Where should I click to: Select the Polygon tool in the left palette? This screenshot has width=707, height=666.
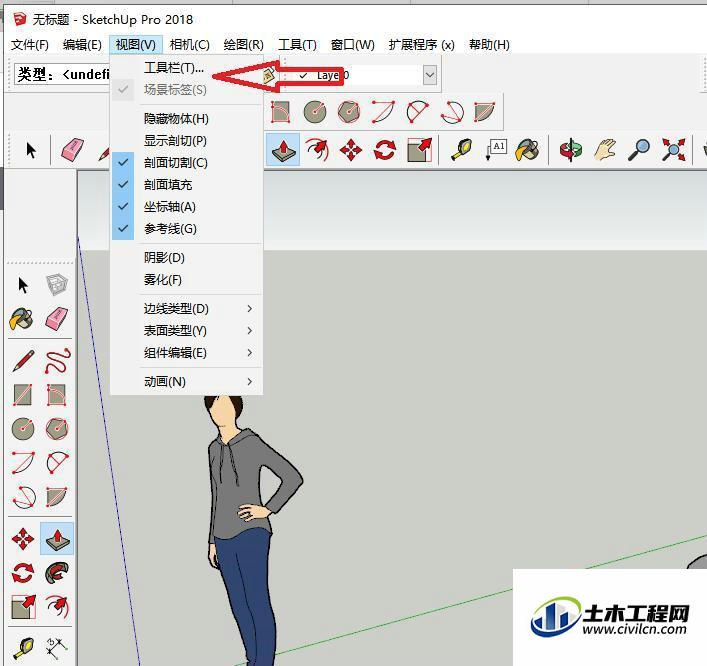tap(57, 428)
